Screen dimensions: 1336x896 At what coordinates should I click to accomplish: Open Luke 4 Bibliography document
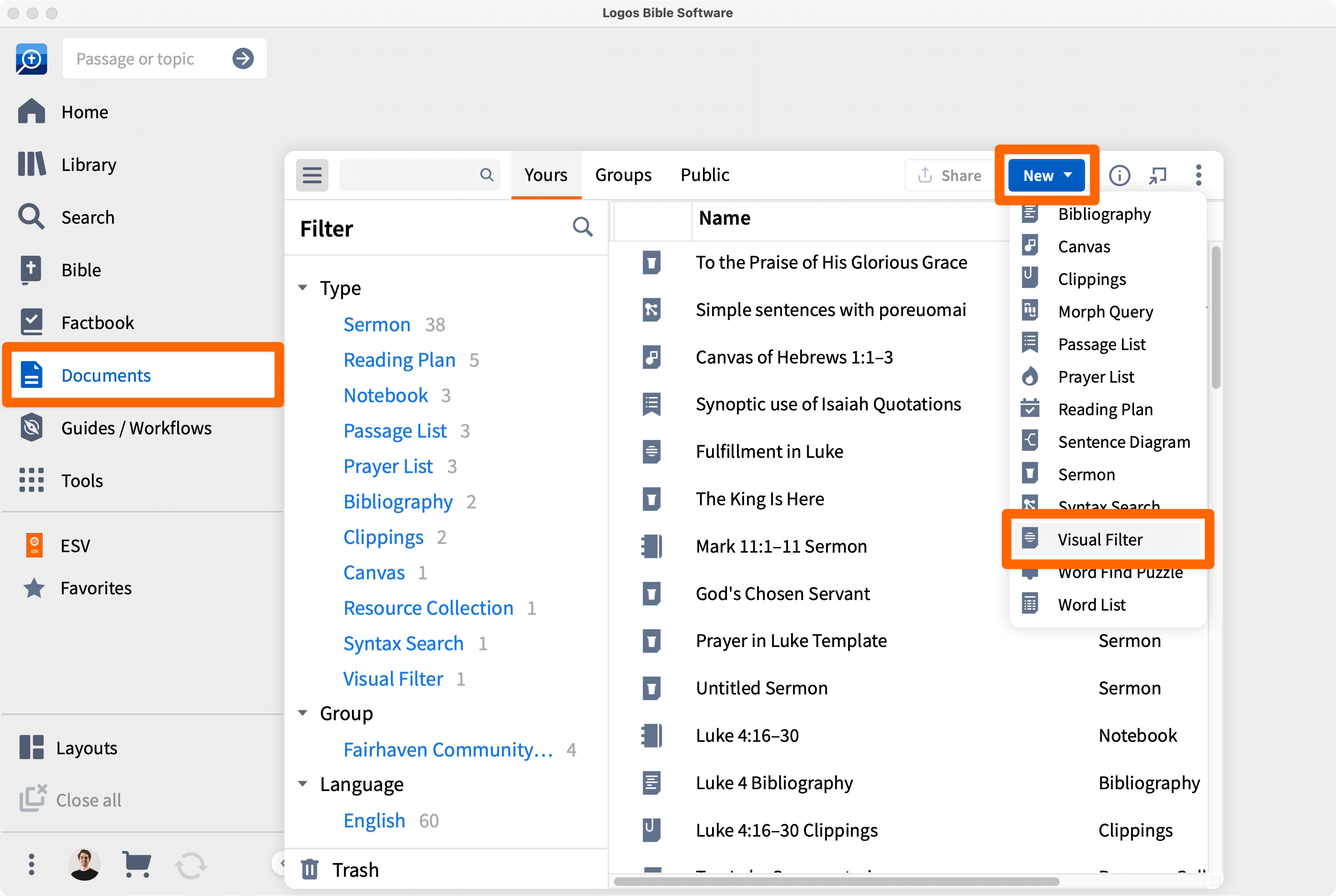click(774, 783)
